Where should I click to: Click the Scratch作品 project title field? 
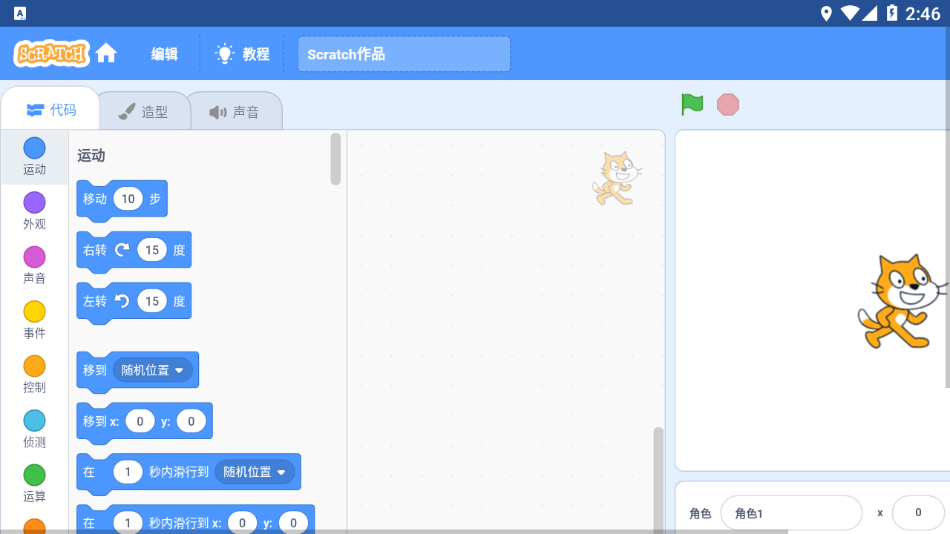click(403, 54)
